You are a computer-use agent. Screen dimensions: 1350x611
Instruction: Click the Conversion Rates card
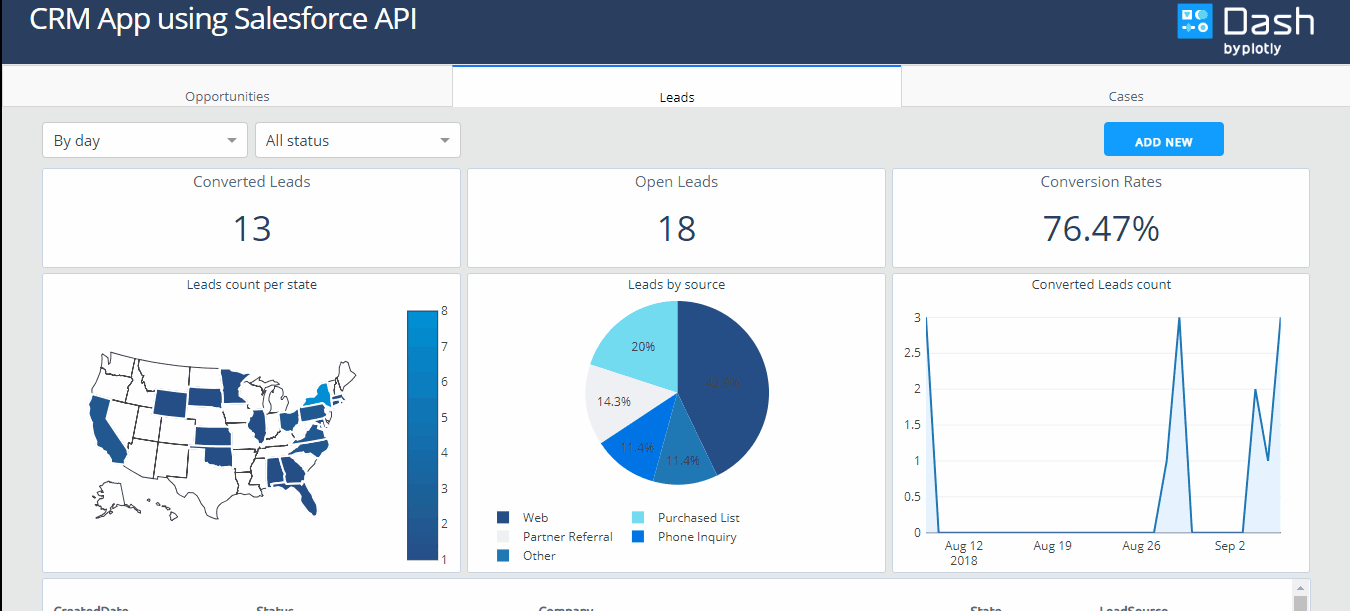click(1100, 218)
